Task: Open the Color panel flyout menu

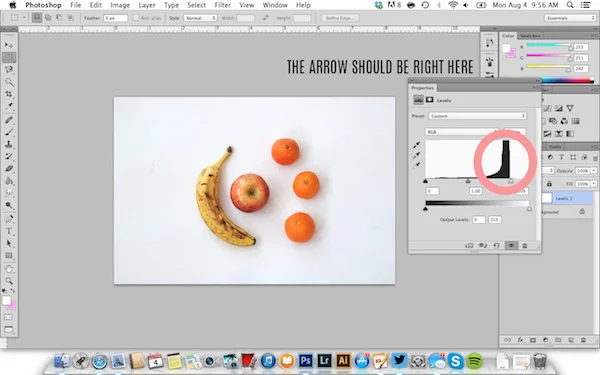Action: [x=595, y=36]
